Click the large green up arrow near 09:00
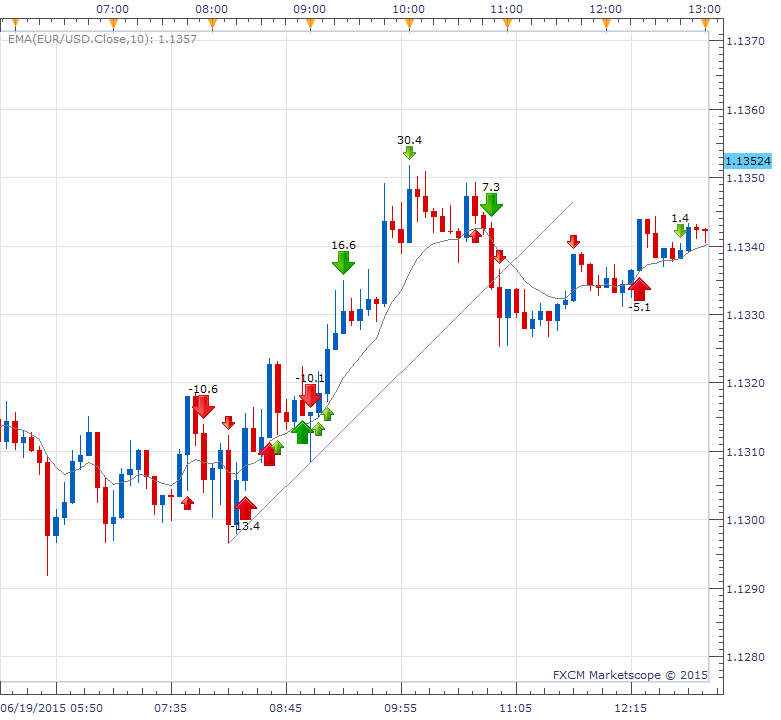781x720 pixels. coord(302,432)
